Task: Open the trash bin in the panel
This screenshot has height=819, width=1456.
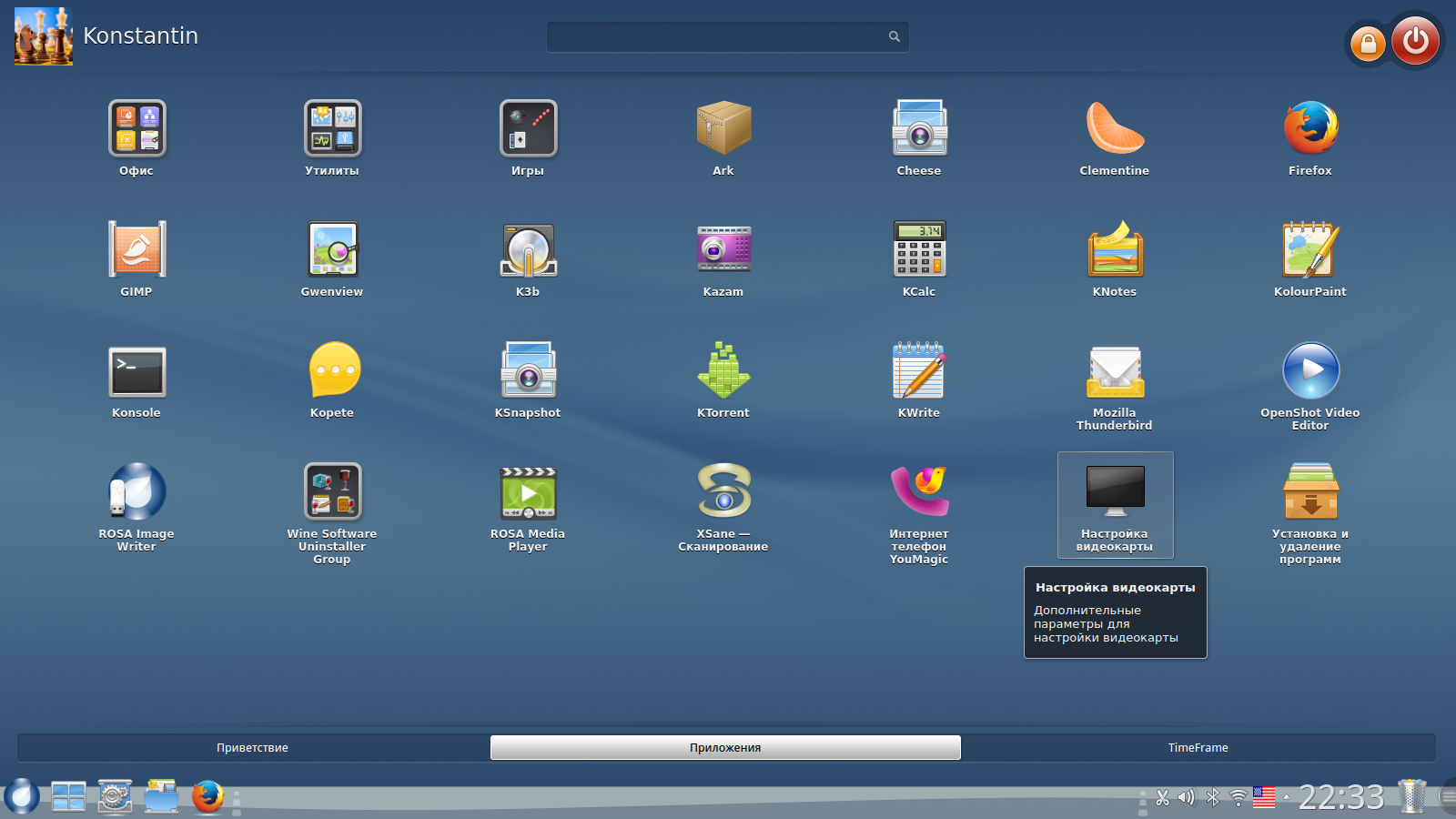Action: [1412, 796]
